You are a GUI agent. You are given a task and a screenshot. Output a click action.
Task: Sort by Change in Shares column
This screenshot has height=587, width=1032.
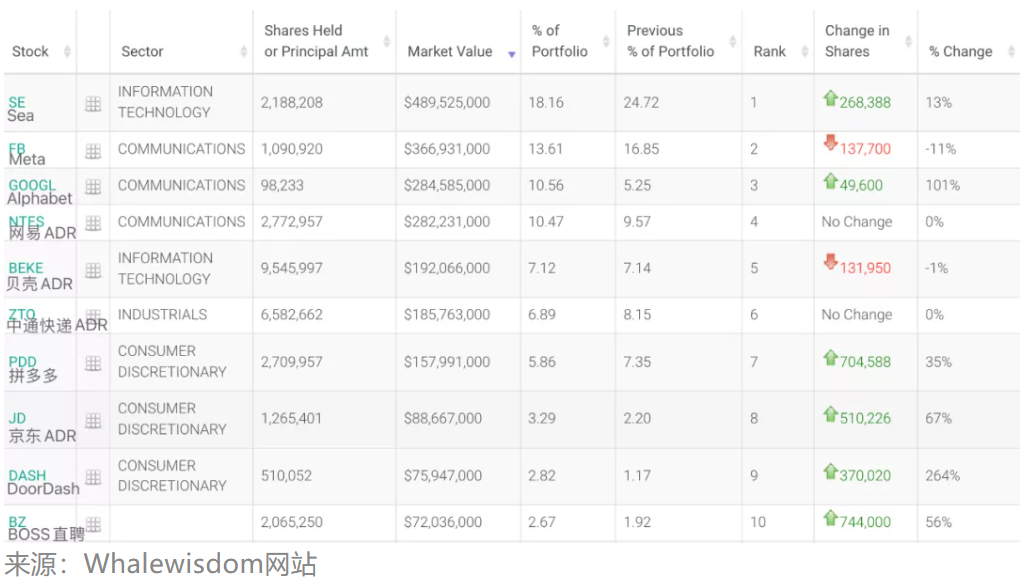tap(856, 41)
